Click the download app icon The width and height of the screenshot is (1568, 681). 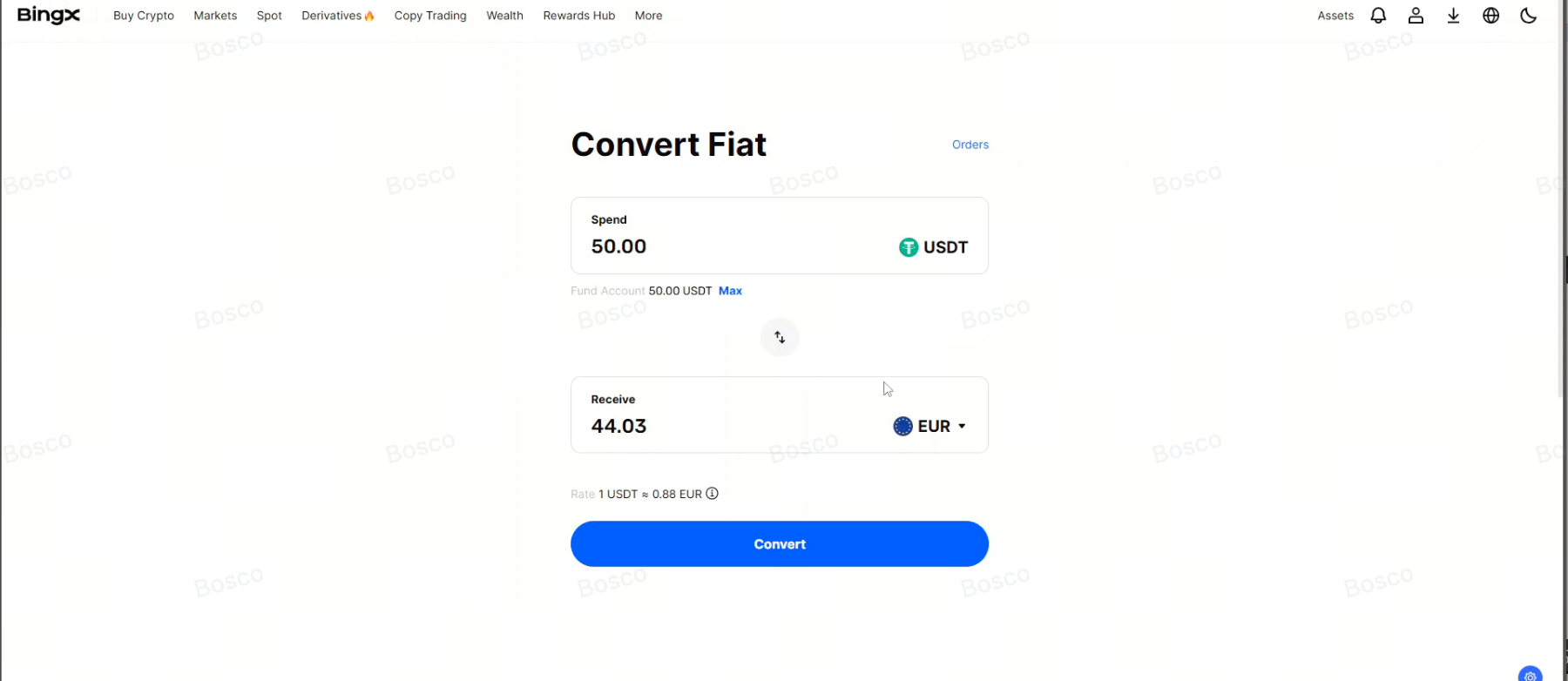1453,16
